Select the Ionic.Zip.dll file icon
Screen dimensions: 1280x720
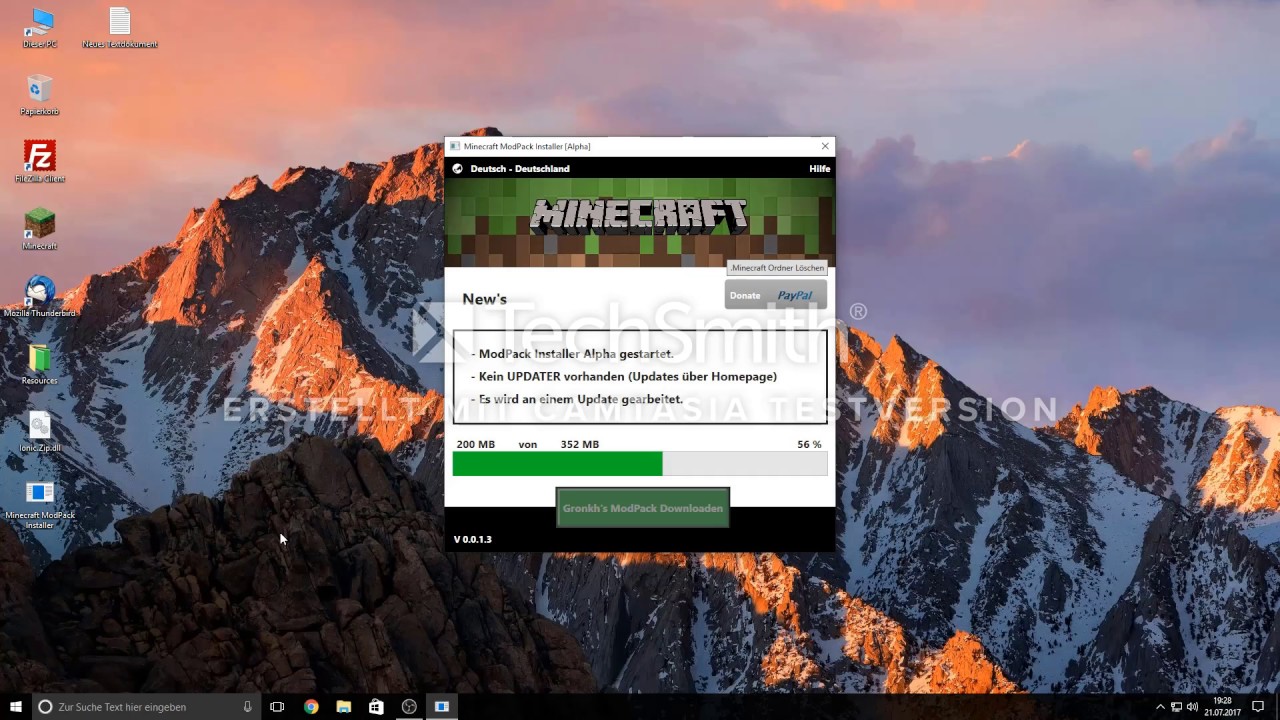40,430
